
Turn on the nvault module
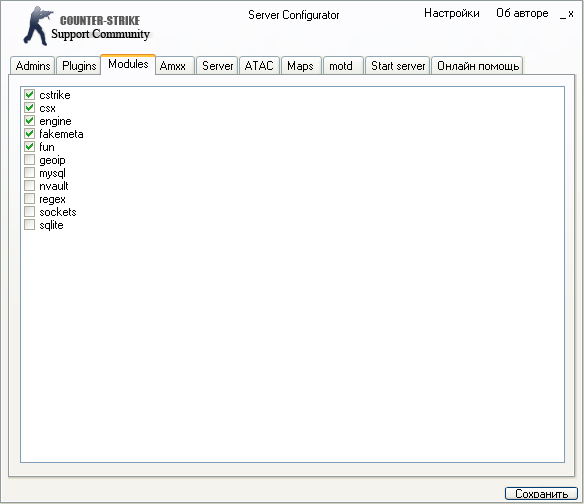29,186
